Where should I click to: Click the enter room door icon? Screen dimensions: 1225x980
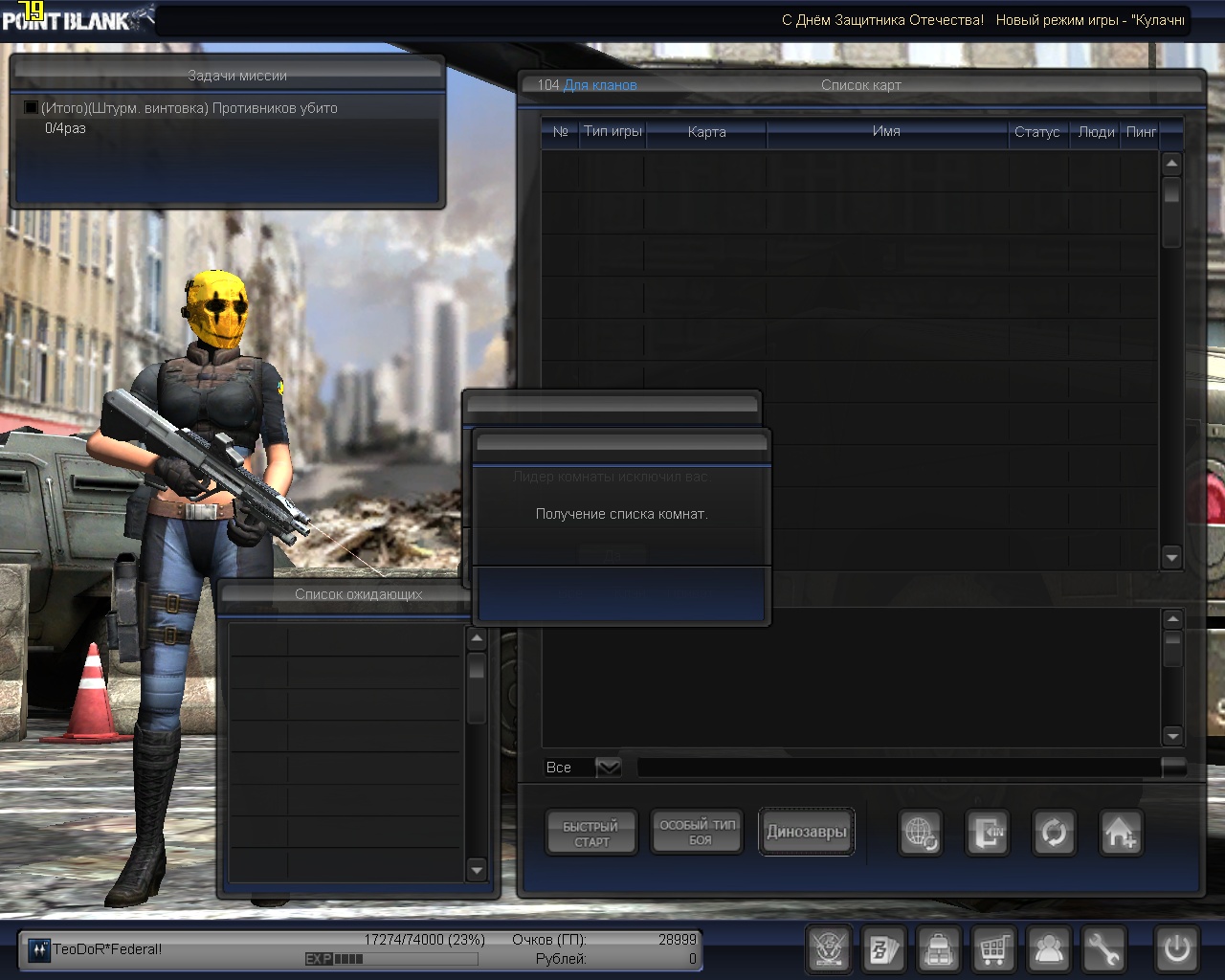pos(987,833)
